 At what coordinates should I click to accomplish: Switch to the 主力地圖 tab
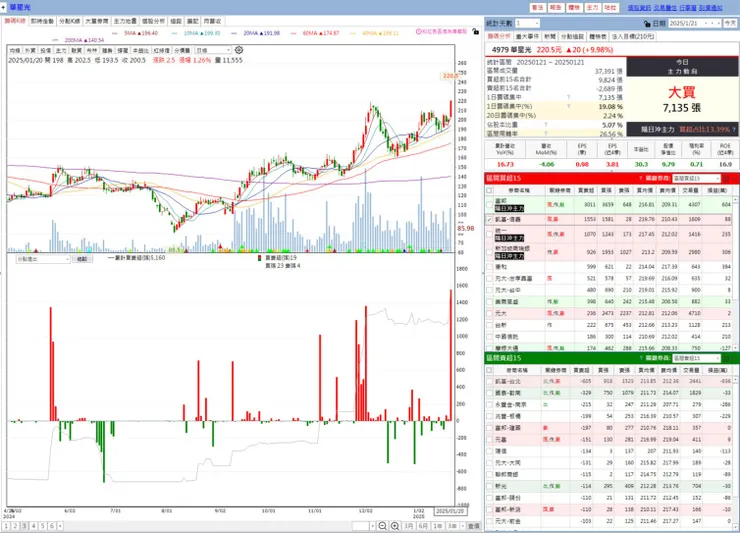[125, 21]
